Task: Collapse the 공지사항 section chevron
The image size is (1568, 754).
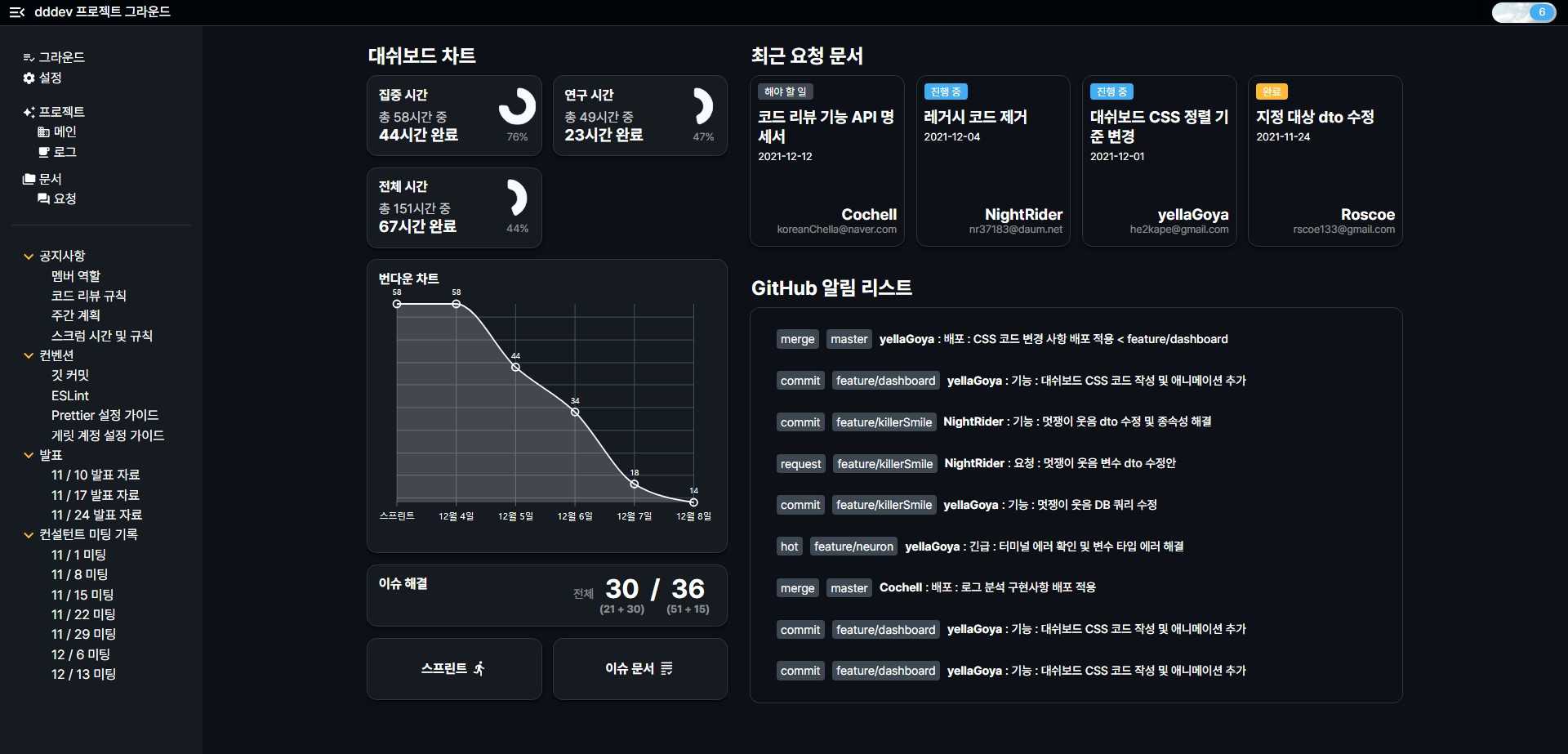Action: 29,257
